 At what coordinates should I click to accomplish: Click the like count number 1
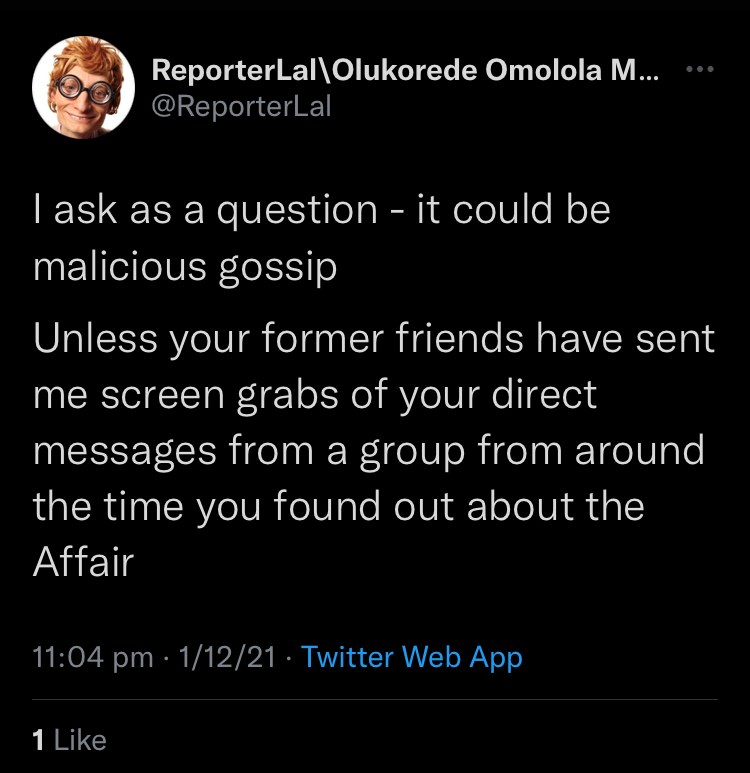[38, 740]
